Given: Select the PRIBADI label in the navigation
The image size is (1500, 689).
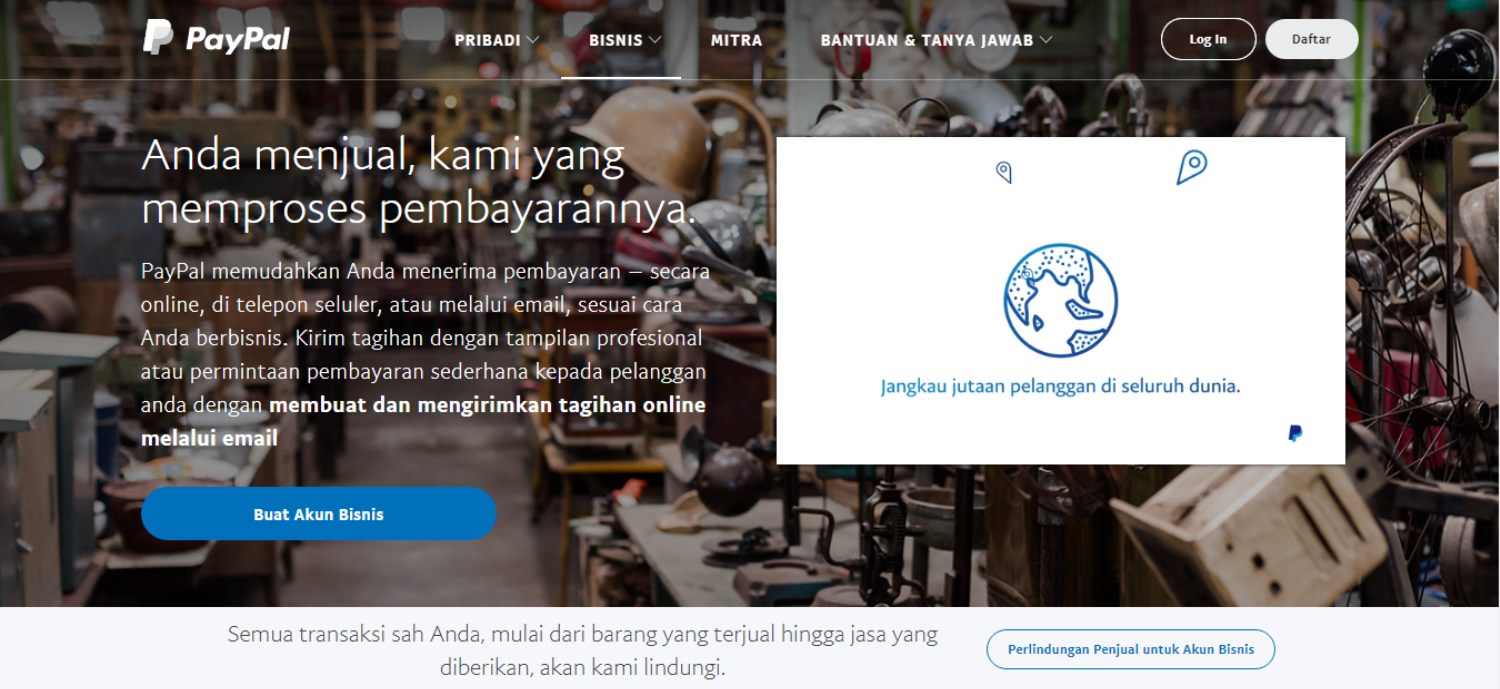Looking at the screenshot, I should 487,40.
